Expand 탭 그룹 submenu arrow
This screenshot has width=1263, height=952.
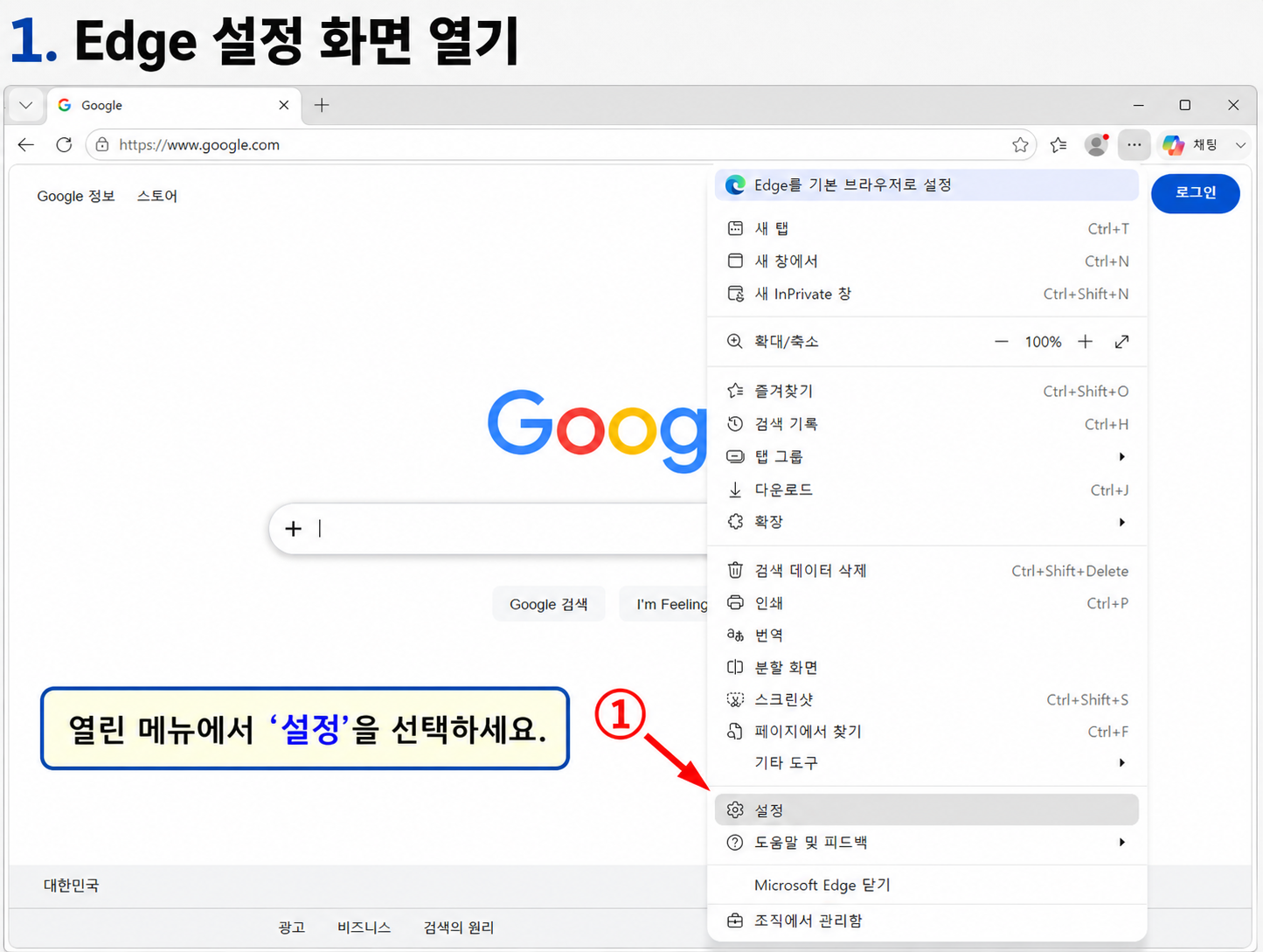pyautogui.click(x=1122, y=456)
